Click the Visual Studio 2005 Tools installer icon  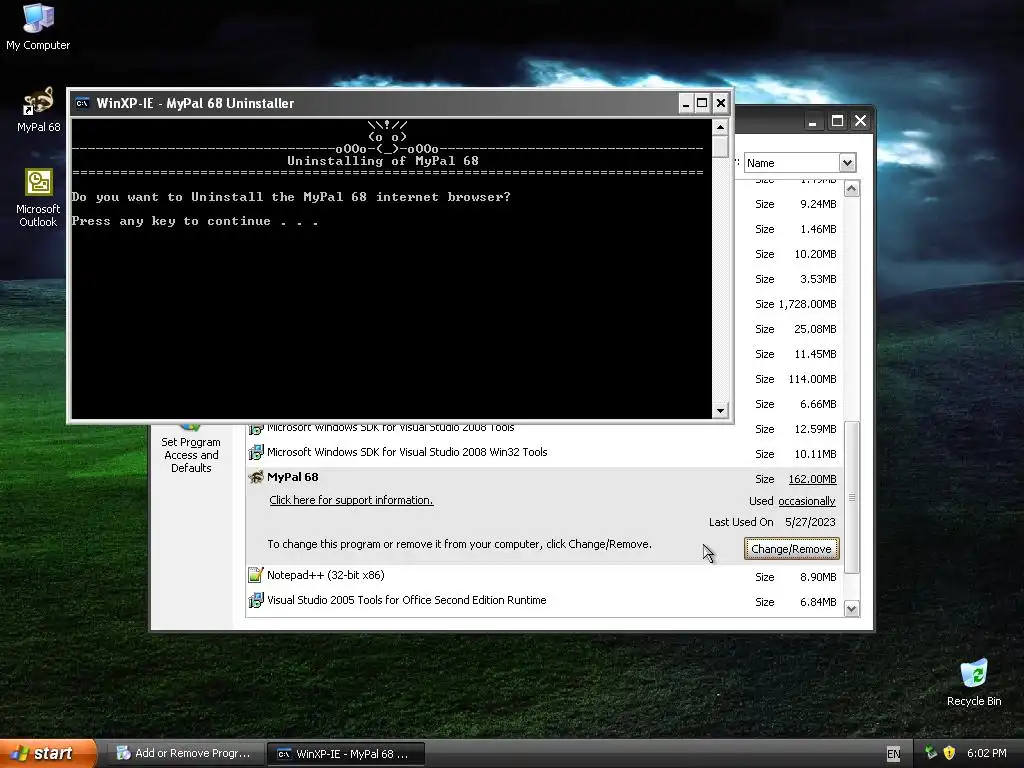[x=256, y=600]
